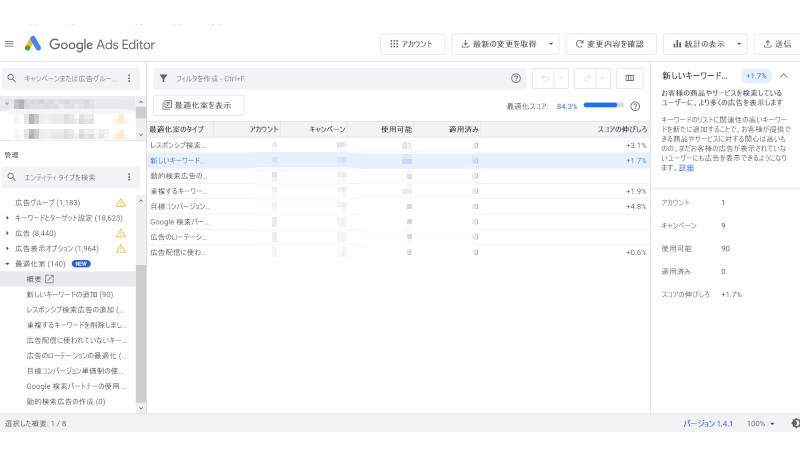Open filter help question mark icon
Viewport: 800px width, 450px height.
click(x=516, y=78)
